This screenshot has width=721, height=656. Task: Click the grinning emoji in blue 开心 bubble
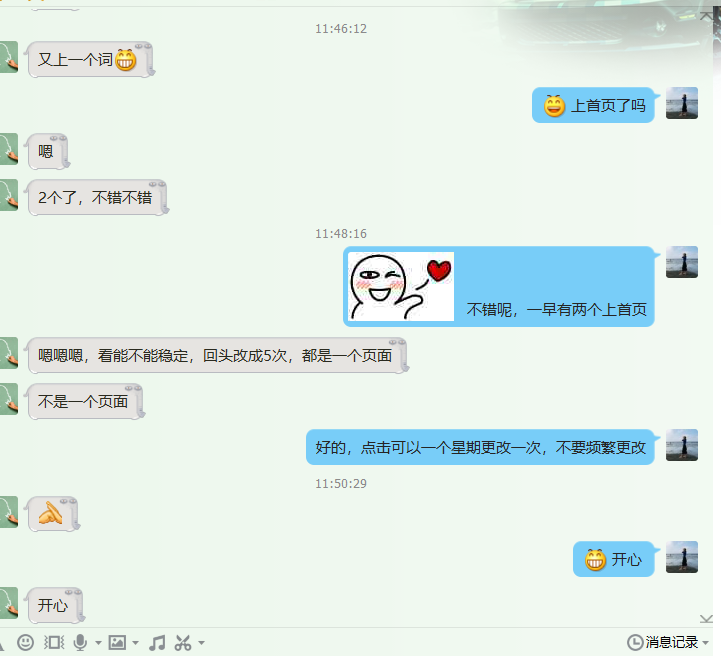(x=595, y=559)
